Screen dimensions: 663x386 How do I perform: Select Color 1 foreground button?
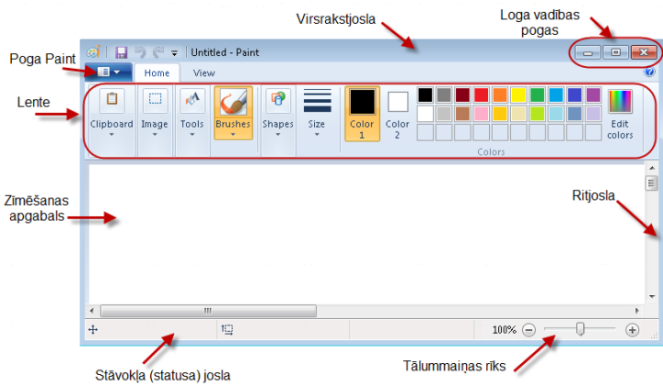click(x=362, y=114)
